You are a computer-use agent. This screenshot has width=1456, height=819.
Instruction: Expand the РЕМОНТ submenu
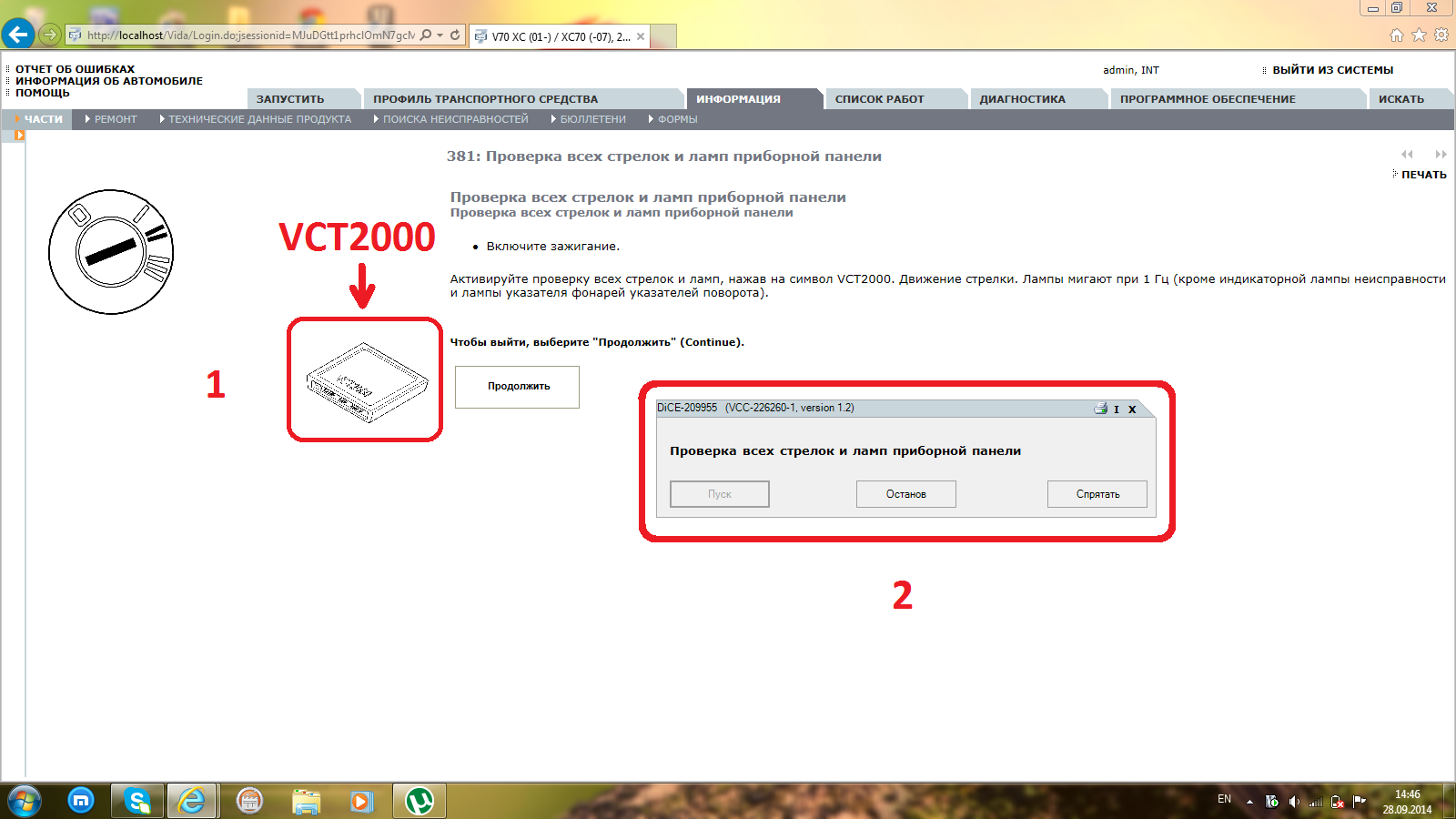pos(111,119)
